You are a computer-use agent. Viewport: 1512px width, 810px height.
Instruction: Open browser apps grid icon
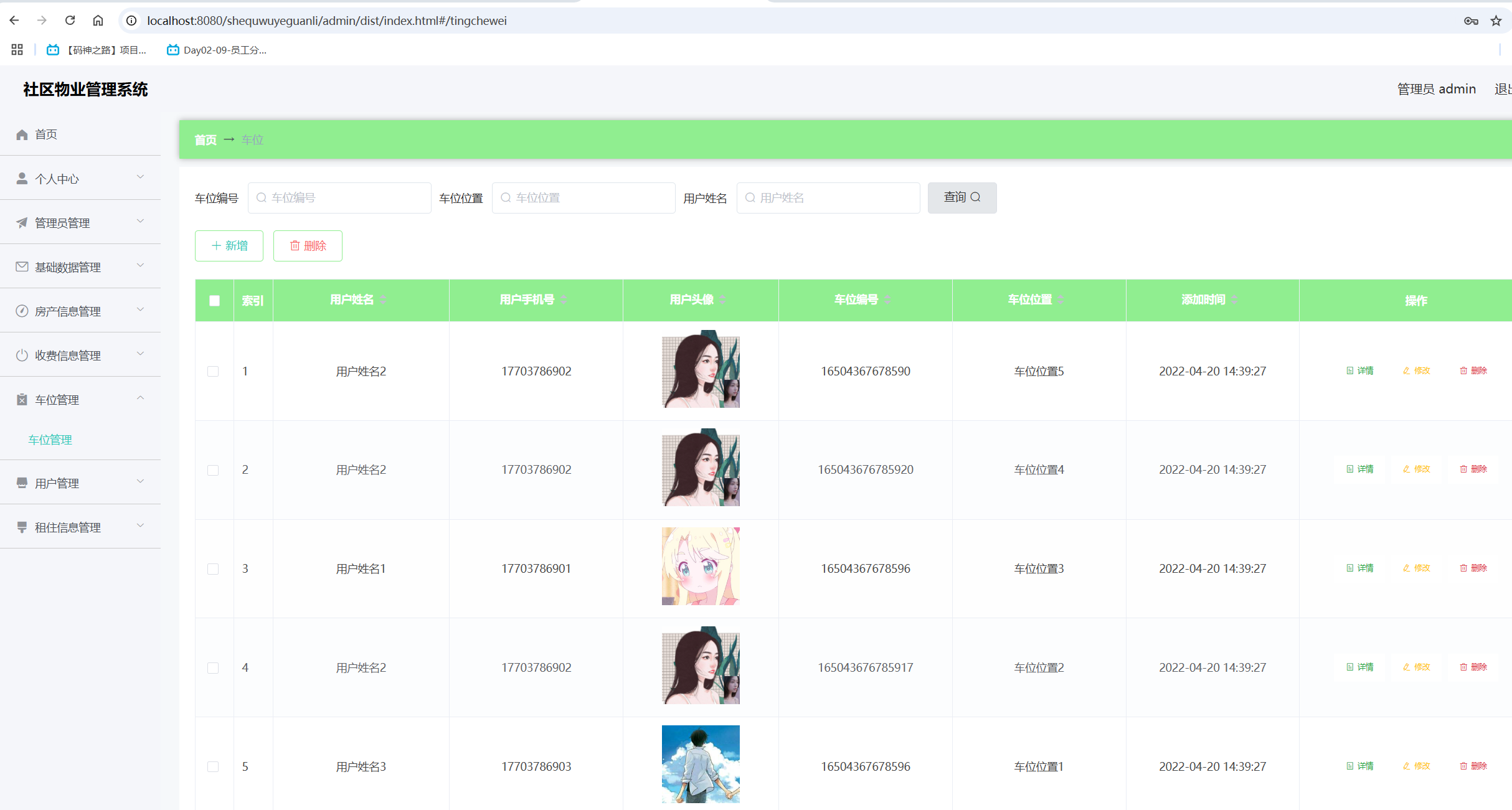17,50
